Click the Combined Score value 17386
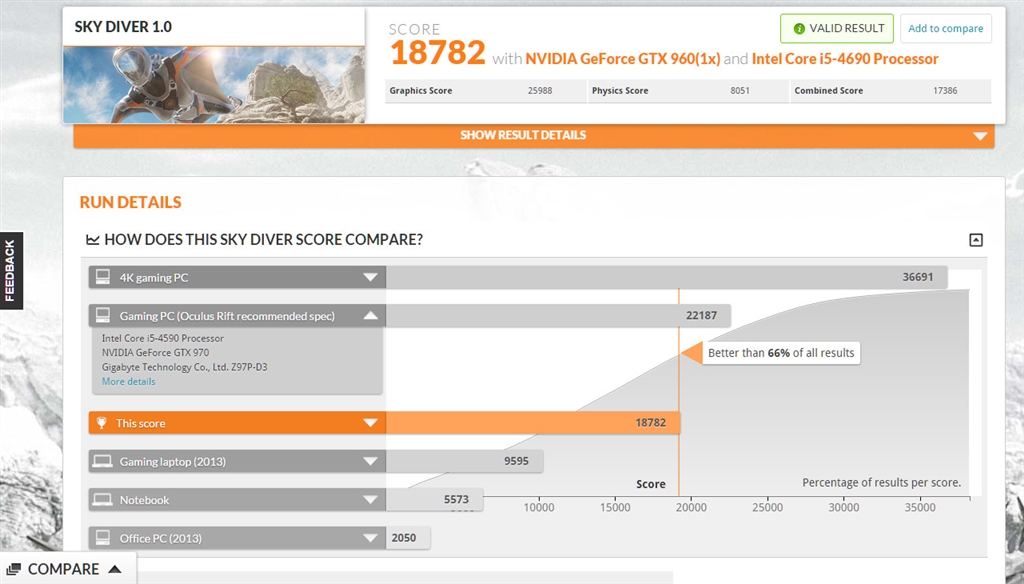1024x584 pixels. pyautogui.click(x=944, y=91)
